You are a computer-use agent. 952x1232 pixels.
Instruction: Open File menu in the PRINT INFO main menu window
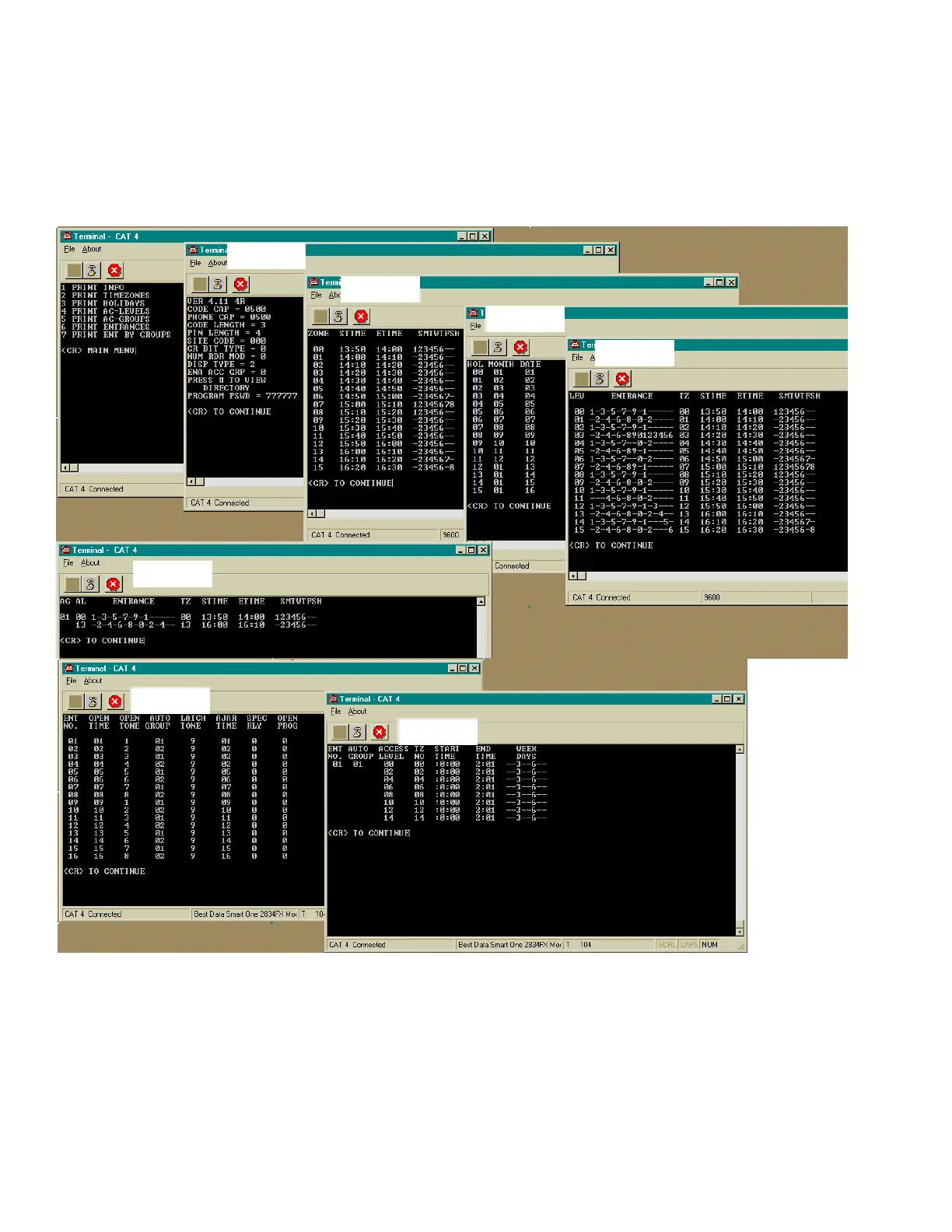[69, 250]
